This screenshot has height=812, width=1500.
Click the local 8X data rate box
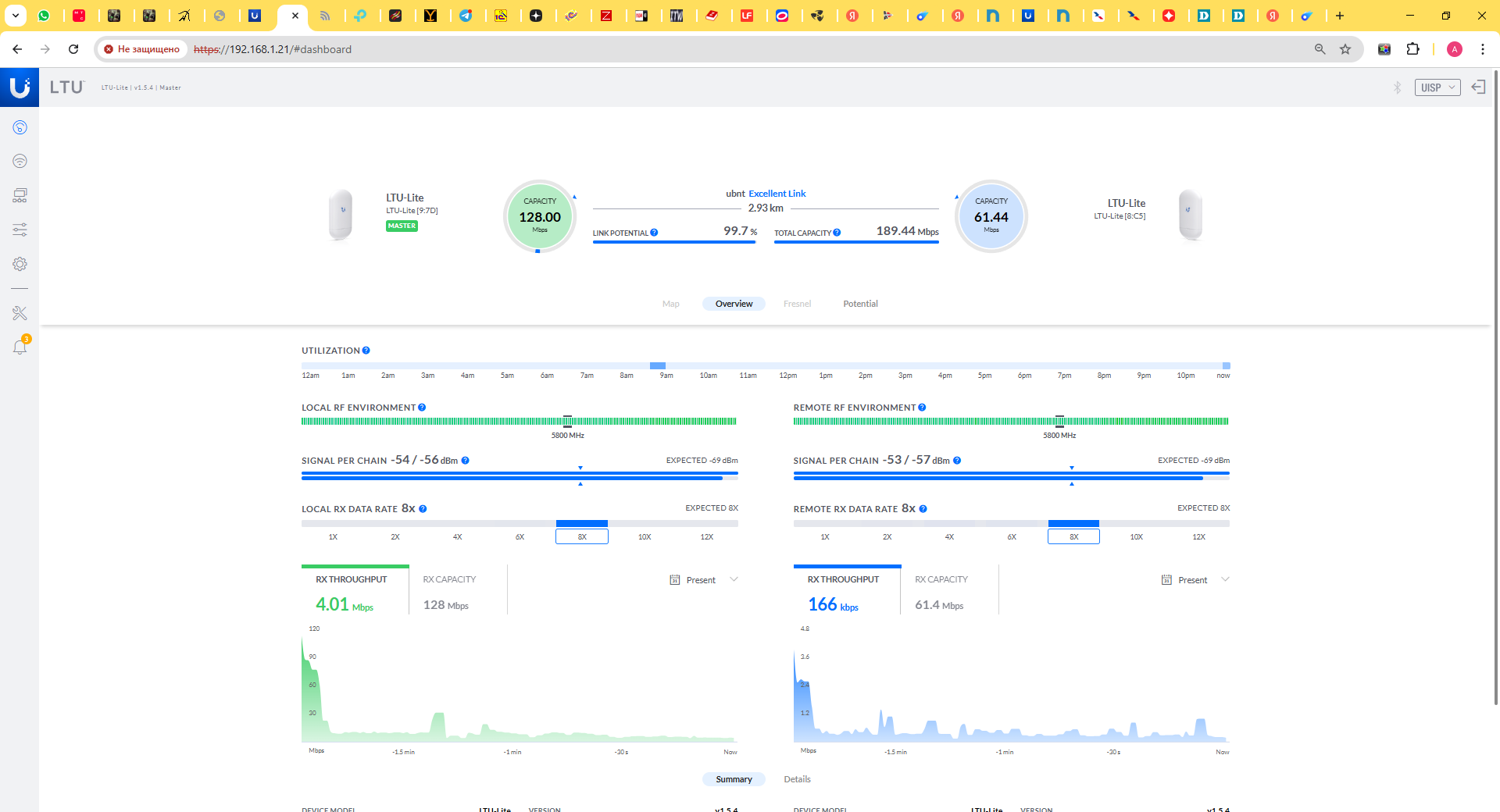(582, 536)
